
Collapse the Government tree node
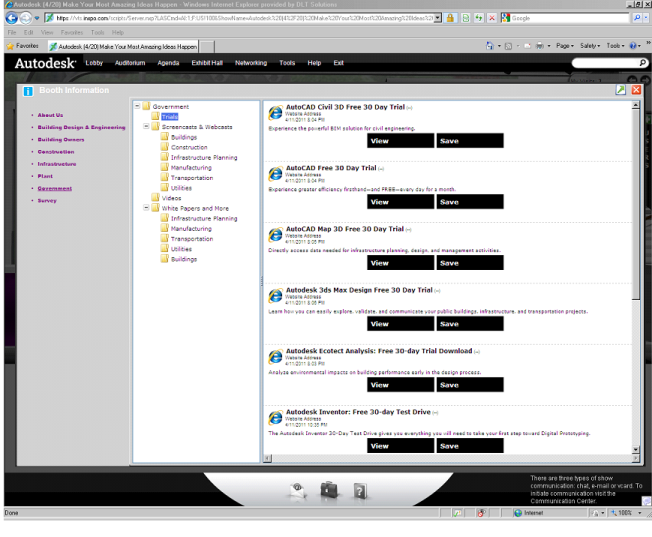click(x=137, y=106)
